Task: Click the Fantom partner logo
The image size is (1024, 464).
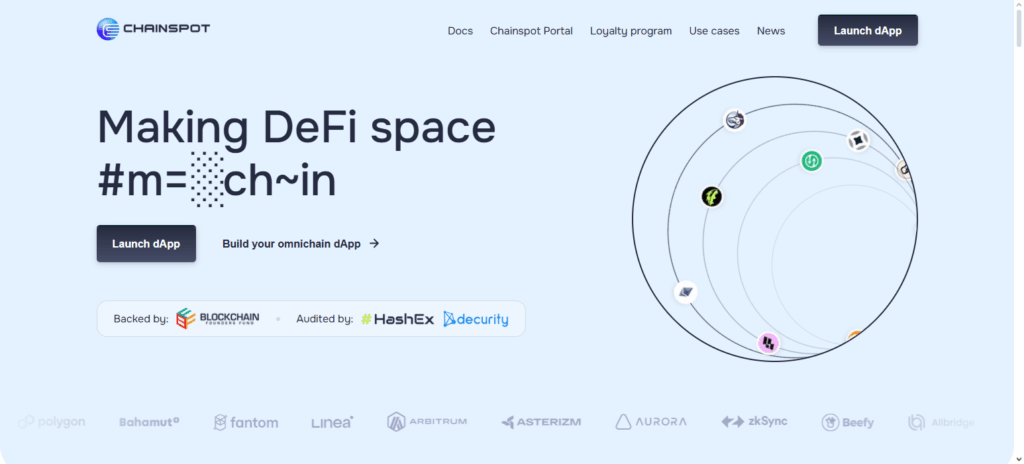Action: coord(246,422)
